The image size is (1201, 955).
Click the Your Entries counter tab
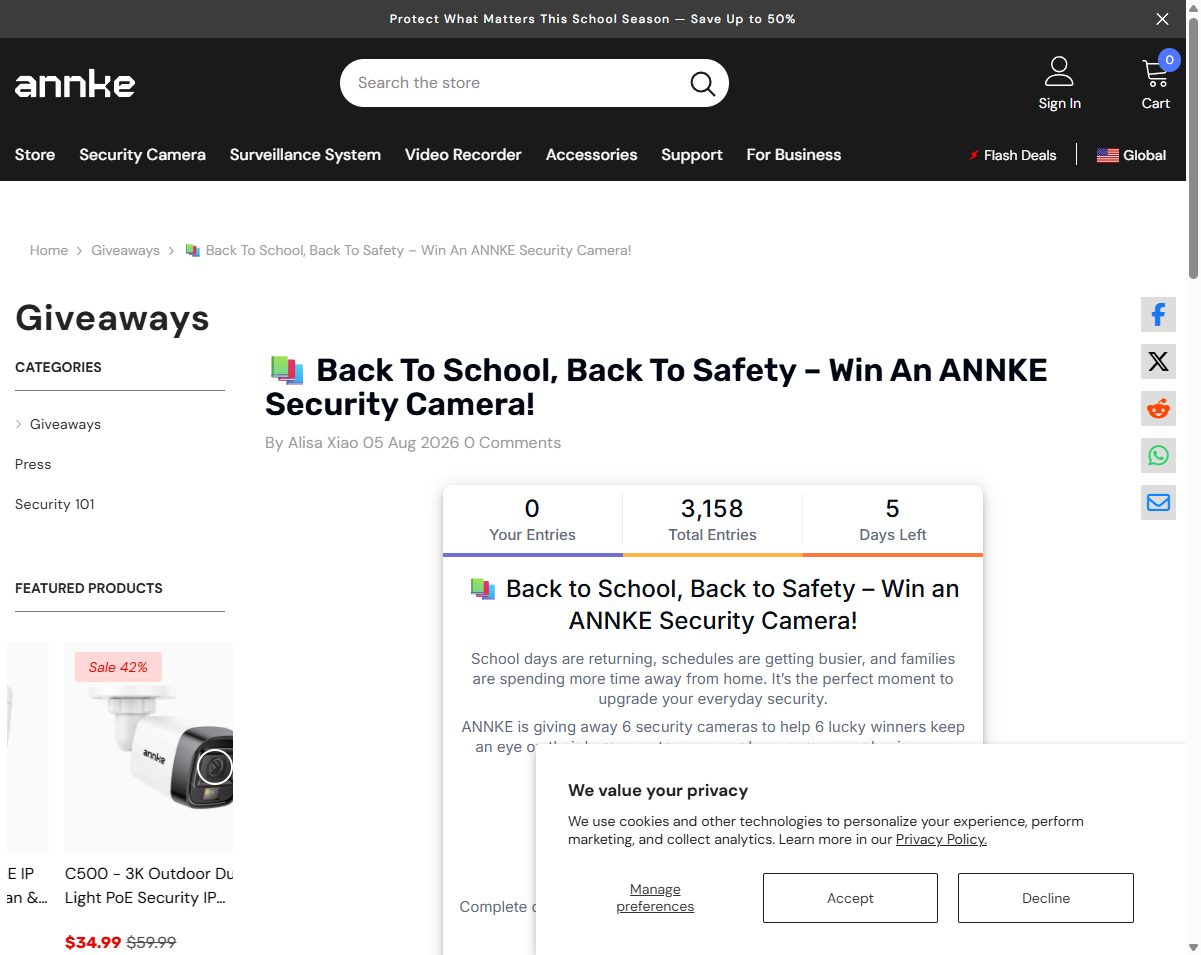point(532,520)
